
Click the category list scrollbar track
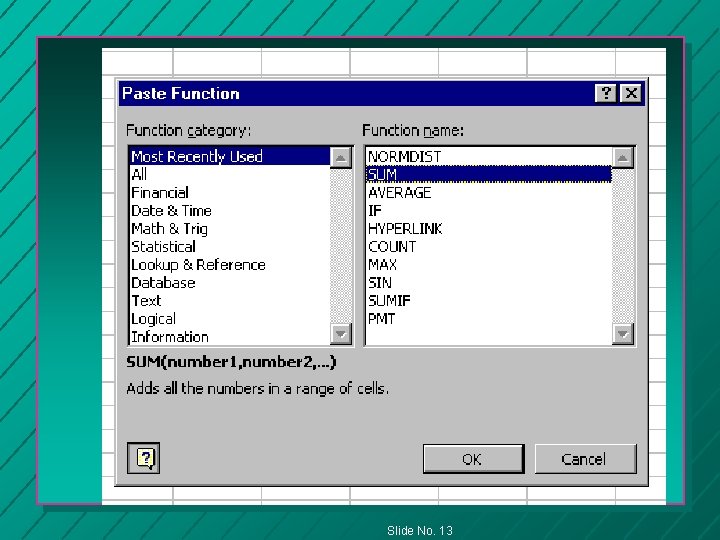tap(341, 246)
